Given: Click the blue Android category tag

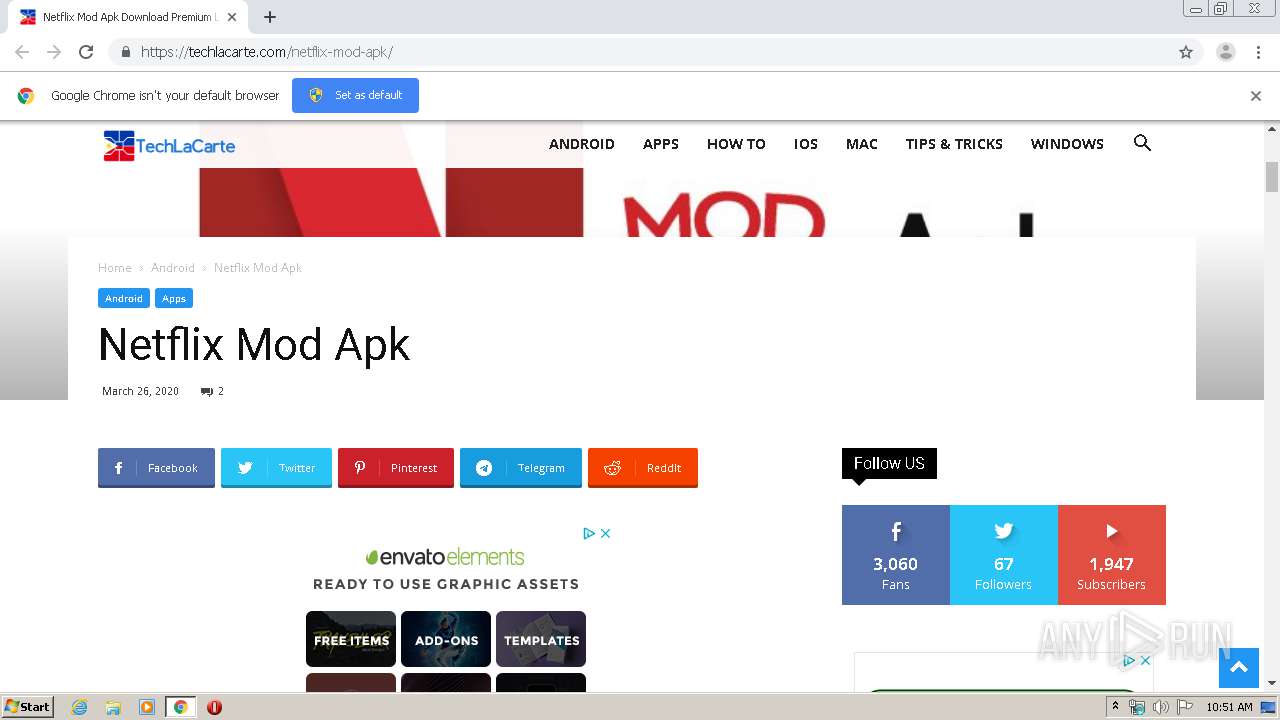Looking at the screenshot, I should [124, 298].
